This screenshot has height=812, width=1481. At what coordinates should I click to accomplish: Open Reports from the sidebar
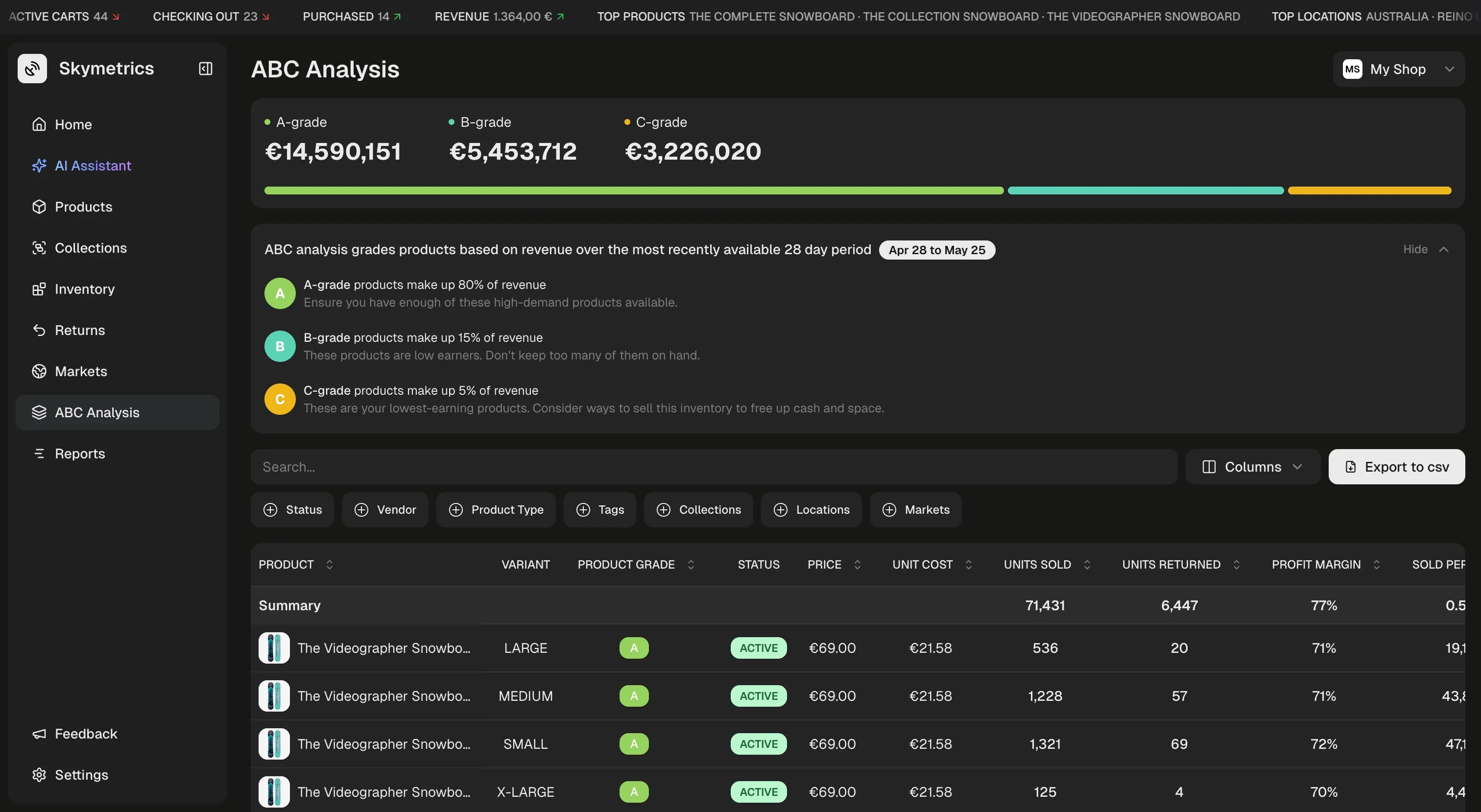80,454
